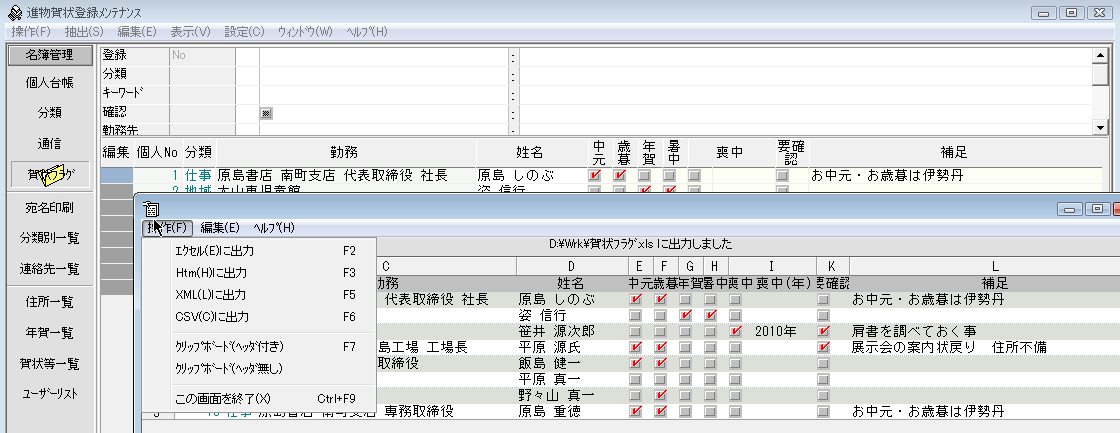1120x433 pixels.
Task: Toggle 中元 checkbox for 原島 しのぶ in export grid
Action: (x=636, y=299)
